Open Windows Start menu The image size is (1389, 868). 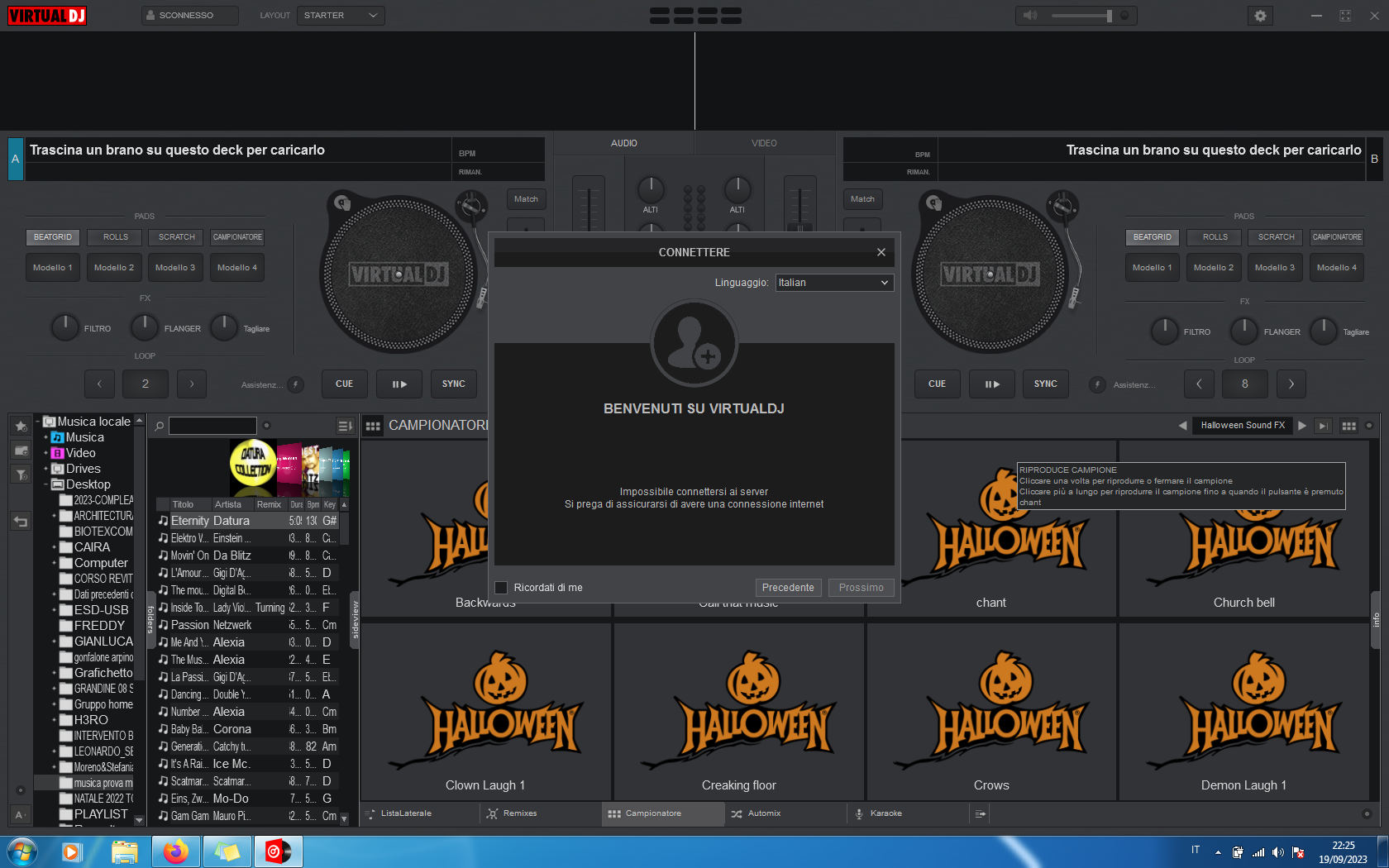pyautogui.click(x=22, y=851)
